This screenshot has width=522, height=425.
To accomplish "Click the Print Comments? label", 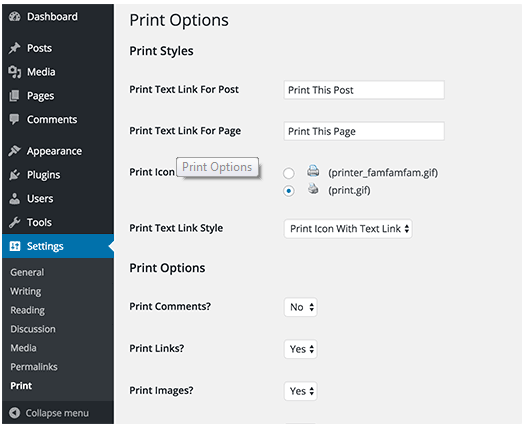I will coord(170,306).
